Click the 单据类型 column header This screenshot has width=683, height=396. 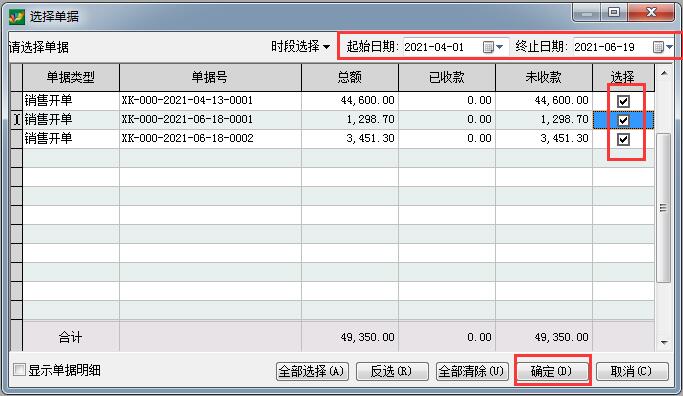coord(71,78)
